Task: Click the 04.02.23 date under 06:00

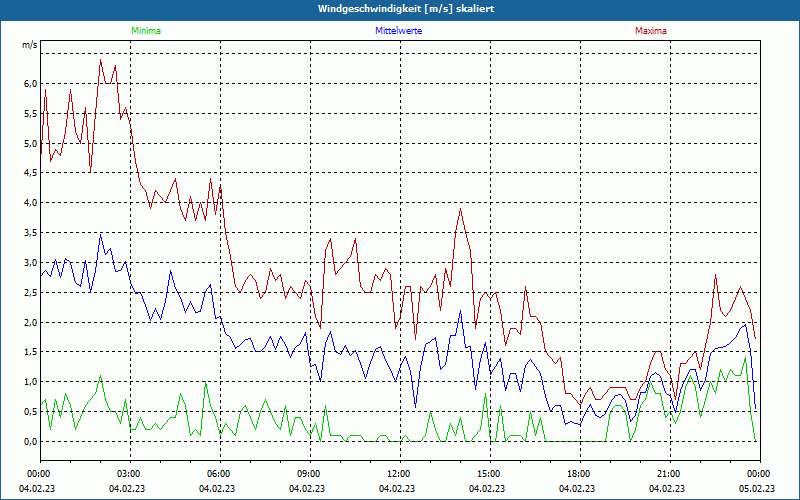Action: tap(217, 489)
